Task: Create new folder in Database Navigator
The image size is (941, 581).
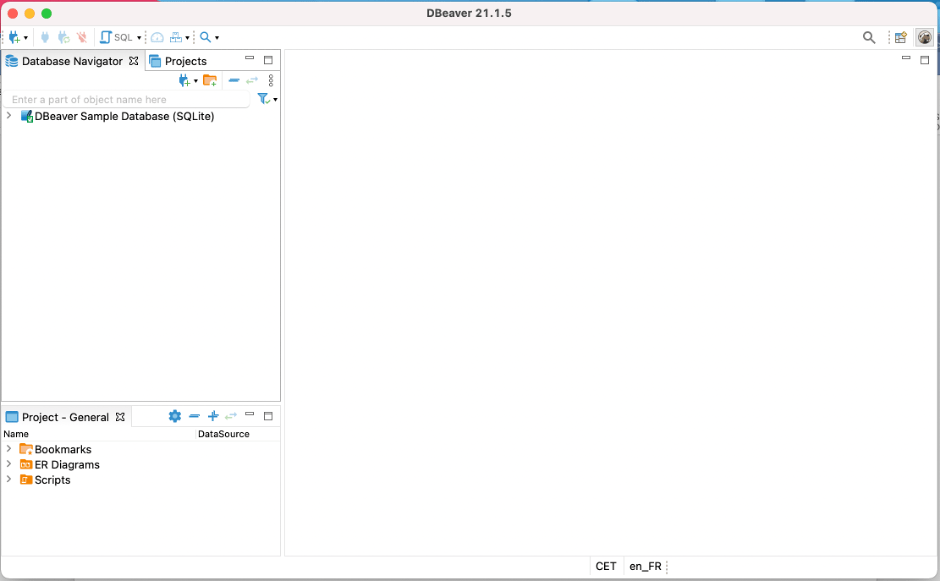Action: [x=210, y=80]
